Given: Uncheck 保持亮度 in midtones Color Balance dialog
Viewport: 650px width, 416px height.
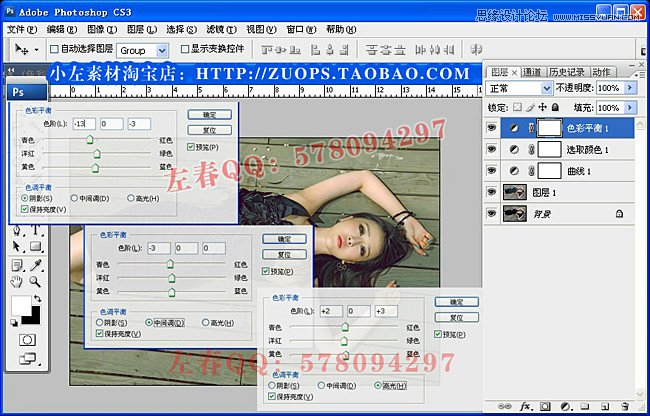Looking at the screenshot, I should click(99, 333).
